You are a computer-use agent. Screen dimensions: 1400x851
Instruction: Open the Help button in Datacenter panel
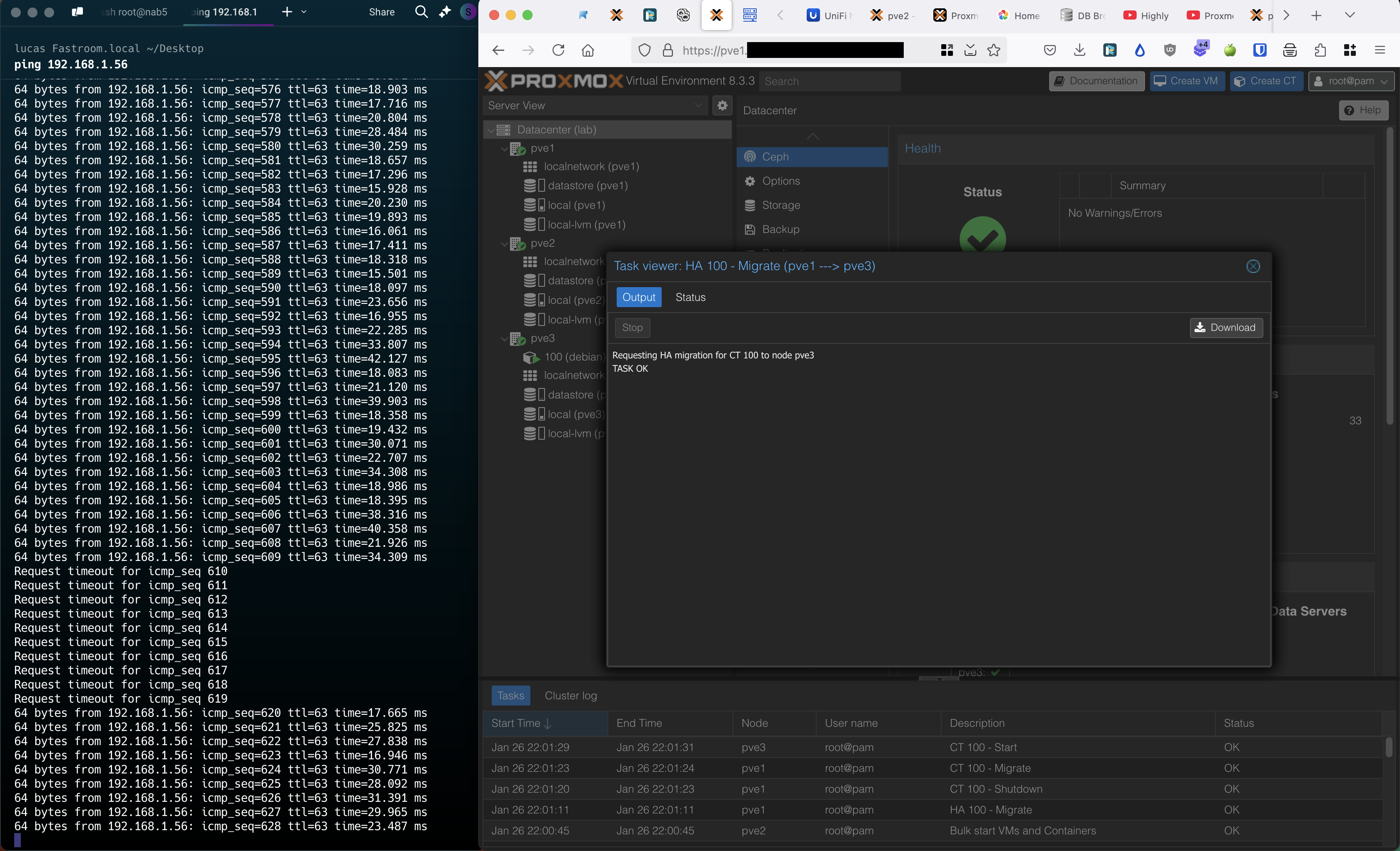click(x=1363, y=110)
